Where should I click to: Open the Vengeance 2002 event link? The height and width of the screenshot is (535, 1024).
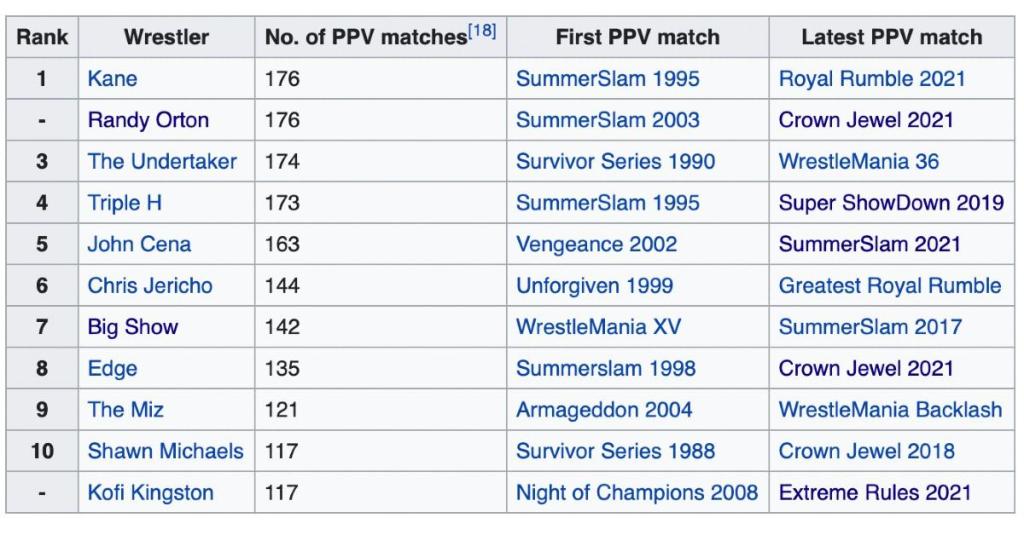tap(596, 244)
